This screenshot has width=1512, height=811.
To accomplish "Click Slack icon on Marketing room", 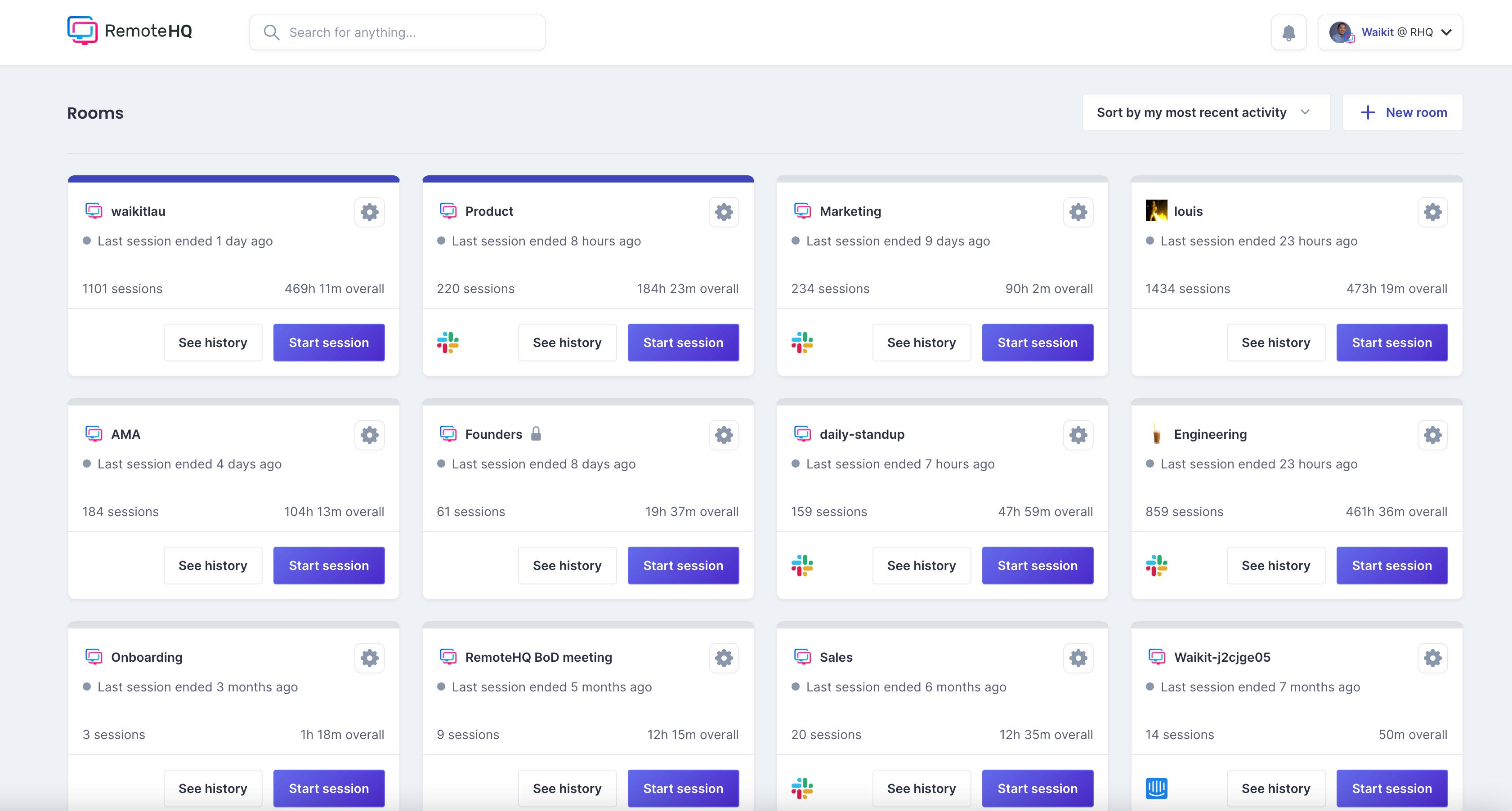I will coord(802,342).
